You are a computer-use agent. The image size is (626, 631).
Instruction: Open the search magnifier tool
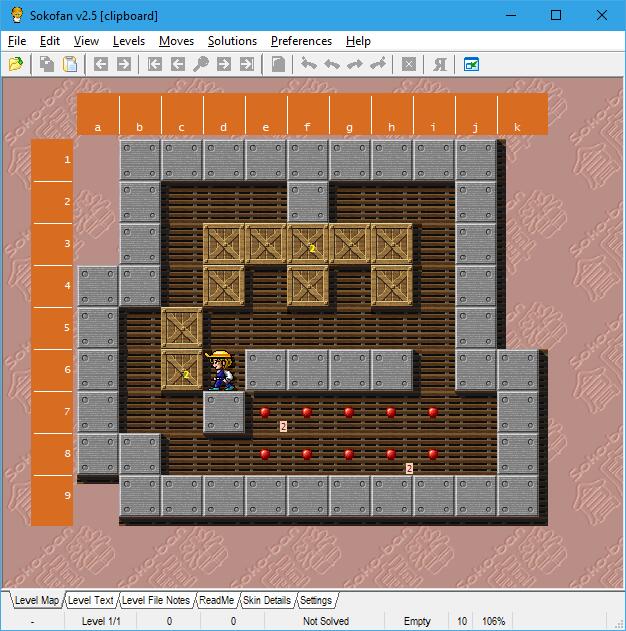201,64
